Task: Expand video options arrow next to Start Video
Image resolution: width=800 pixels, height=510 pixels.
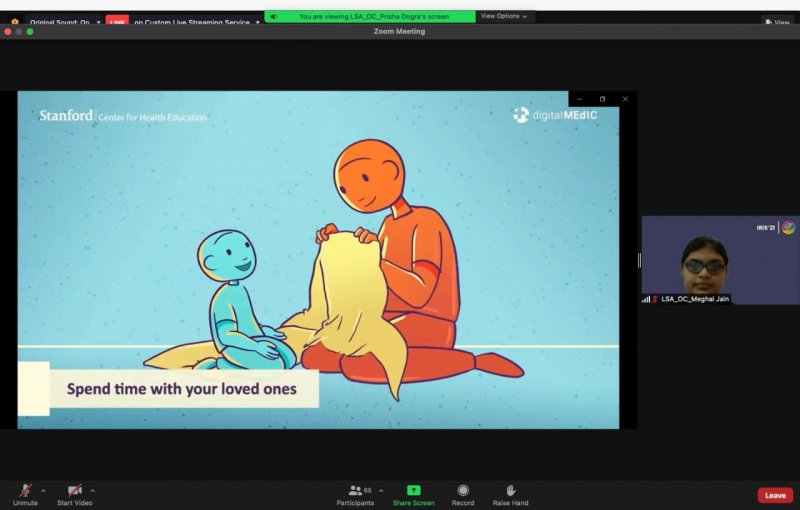Action: coord(93,490)
